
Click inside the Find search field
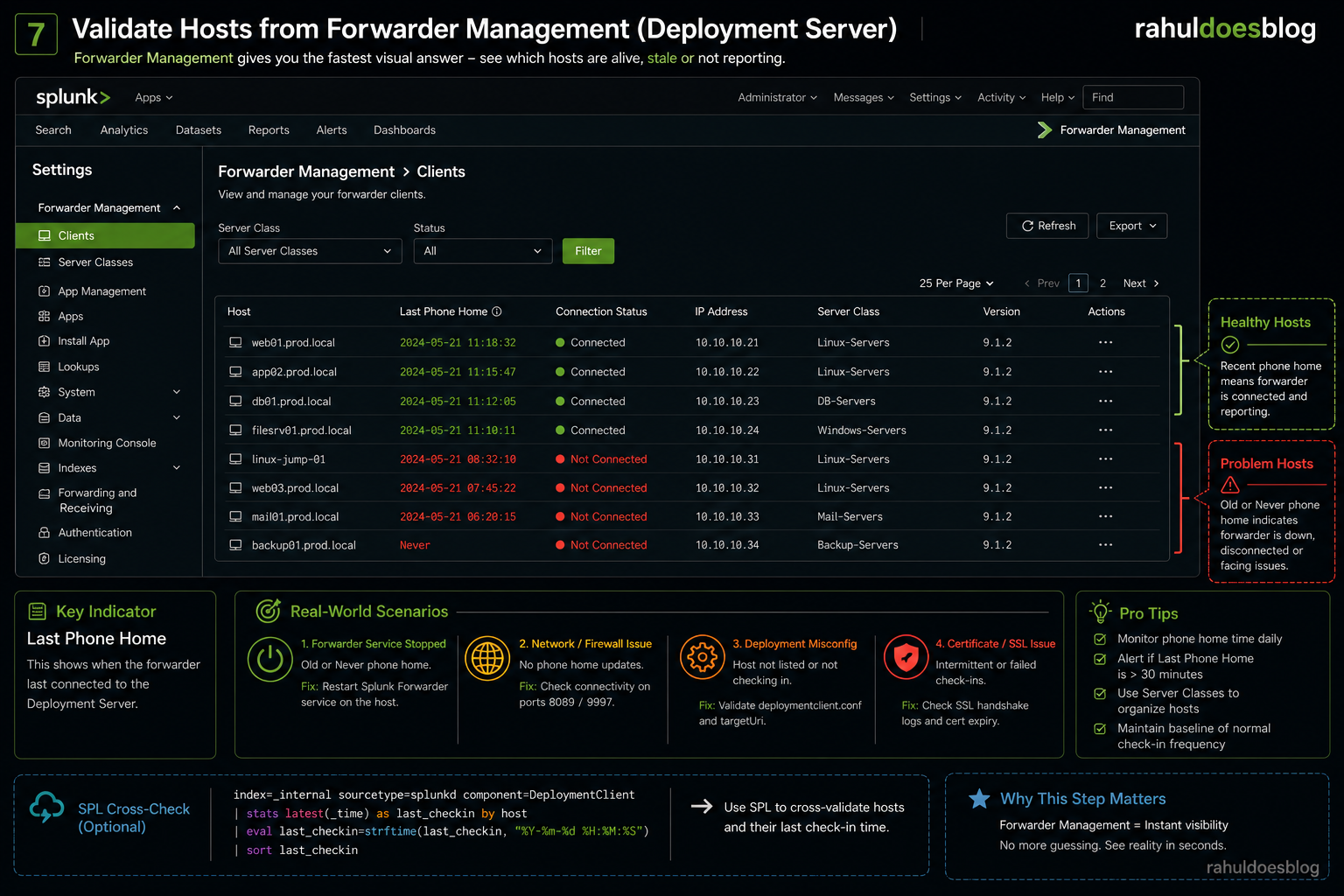[x=1133, y=97]
